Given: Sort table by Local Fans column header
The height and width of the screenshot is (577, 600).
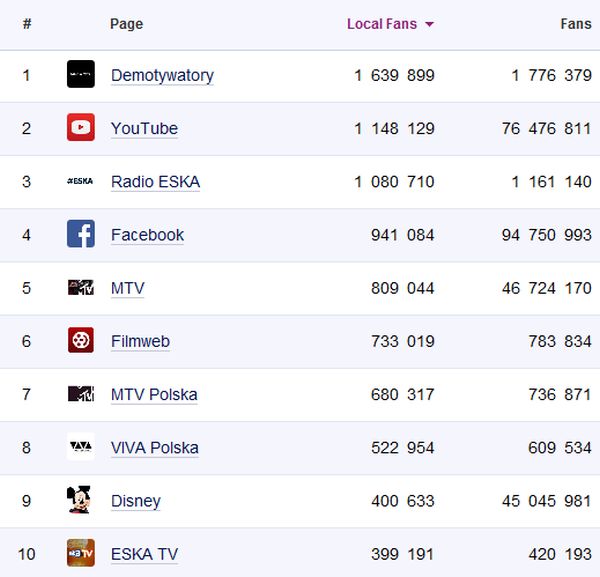Looking at the screenshot, I should (382, 24).
